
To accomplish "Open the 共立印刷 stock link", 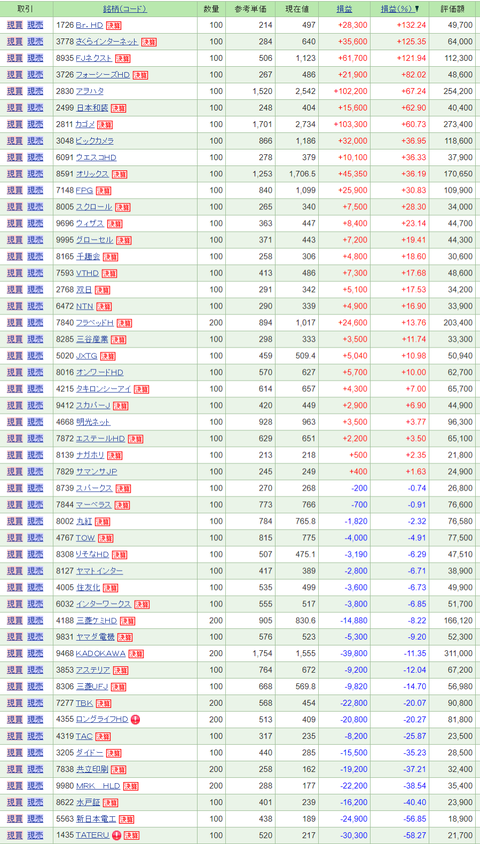I will click(x=92, y=770).
